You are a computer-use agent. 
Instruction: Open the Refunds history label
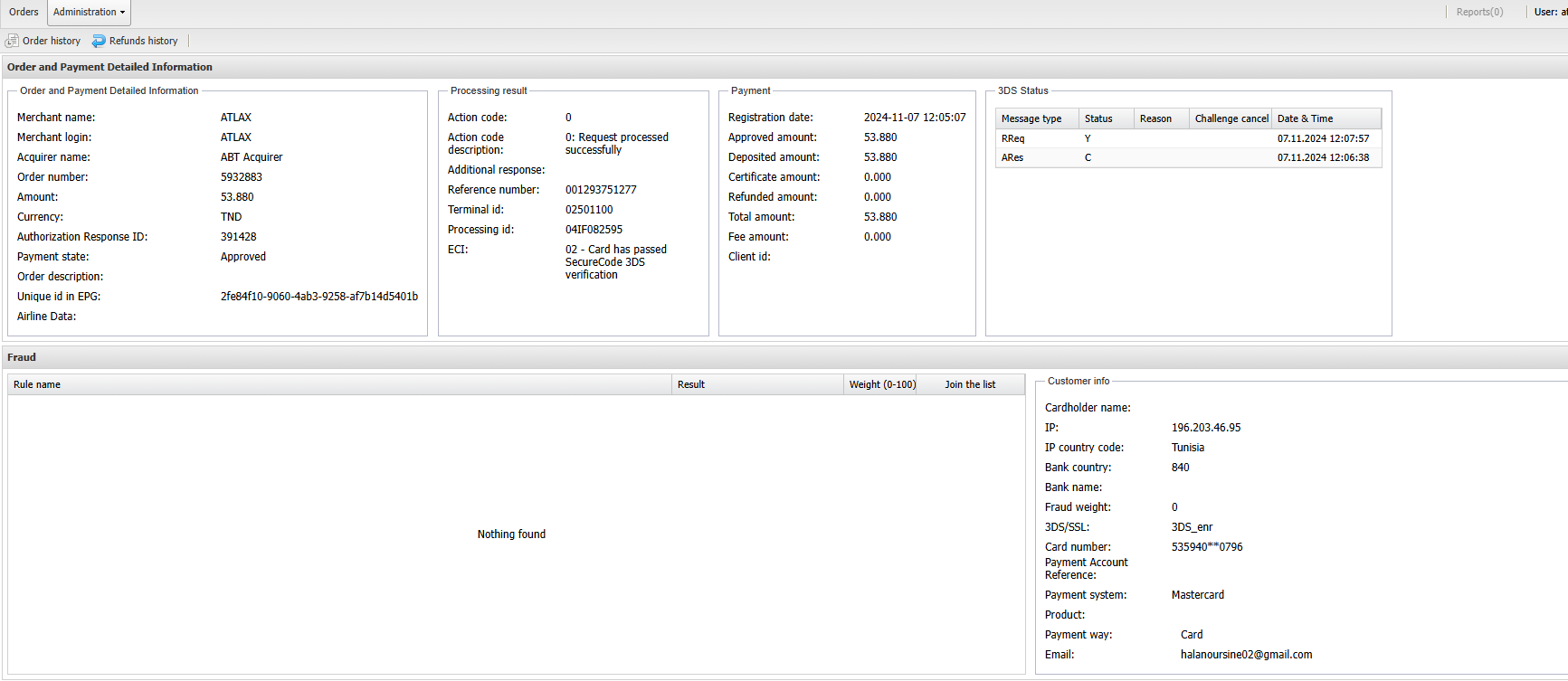tap(143, 41)
